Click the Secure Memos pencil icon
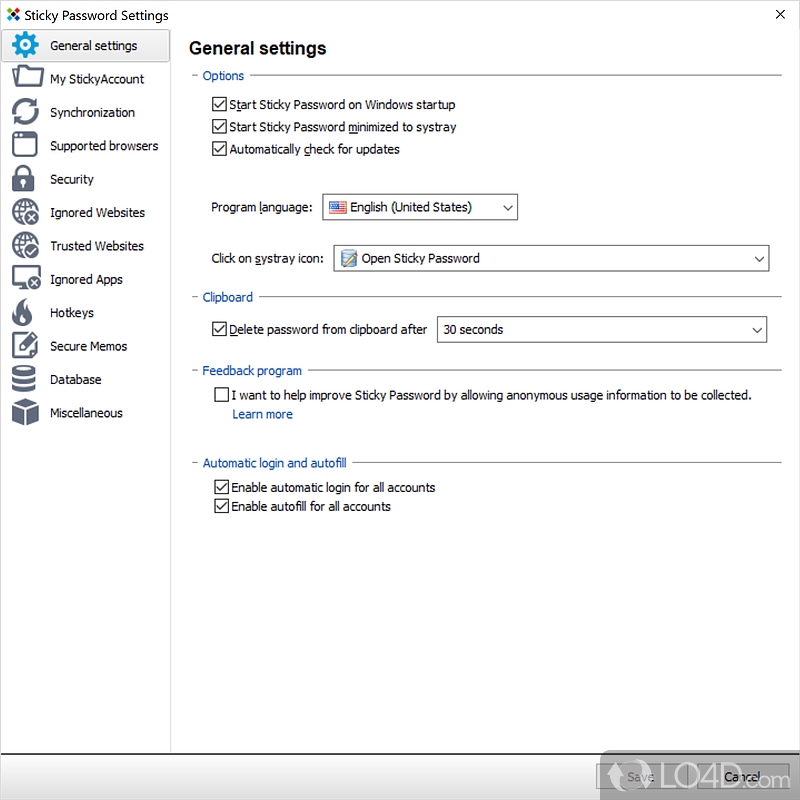800x800 pixels. click(x=25, y=345)
